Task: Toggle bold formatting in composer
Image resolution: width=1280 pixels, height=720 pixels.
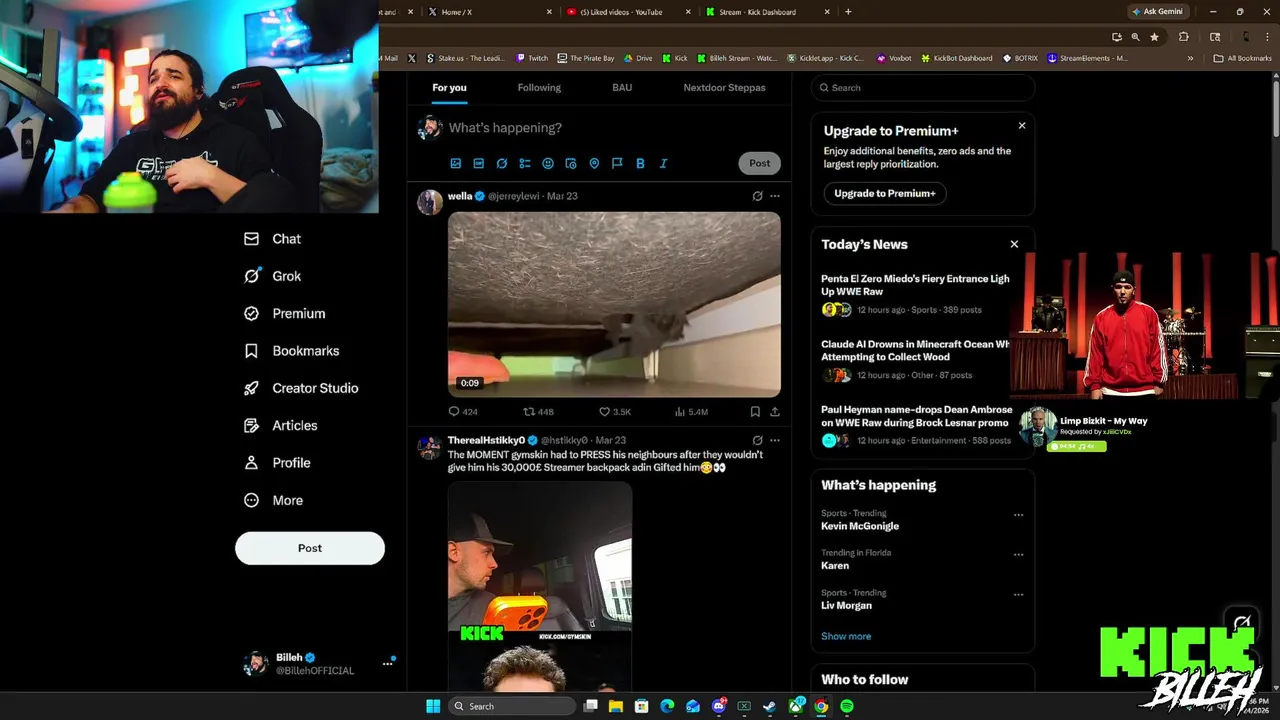Action: tap(640, 163)
